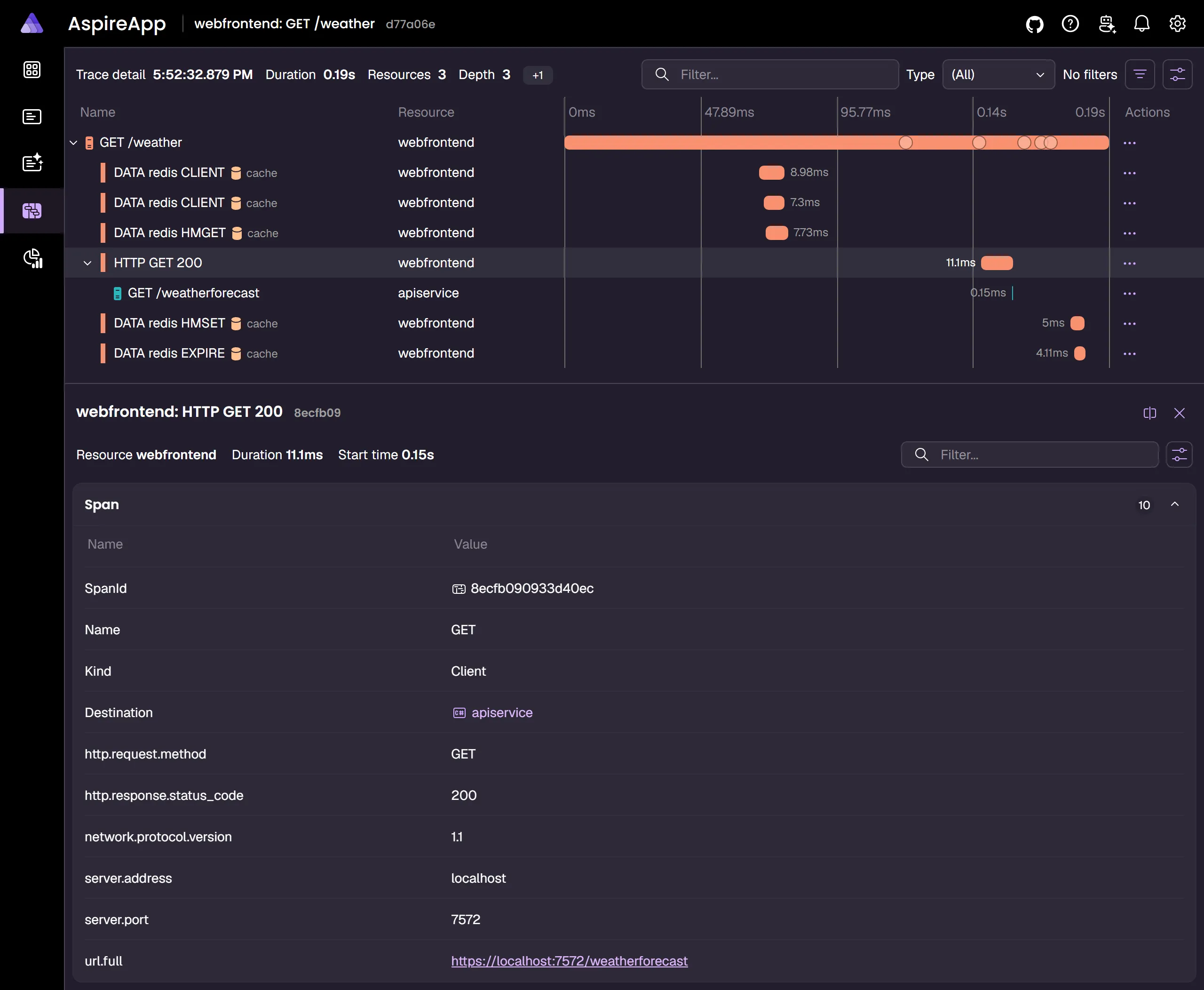
Task: Open span details view options icon
Action: click(x=1179, y=455)
